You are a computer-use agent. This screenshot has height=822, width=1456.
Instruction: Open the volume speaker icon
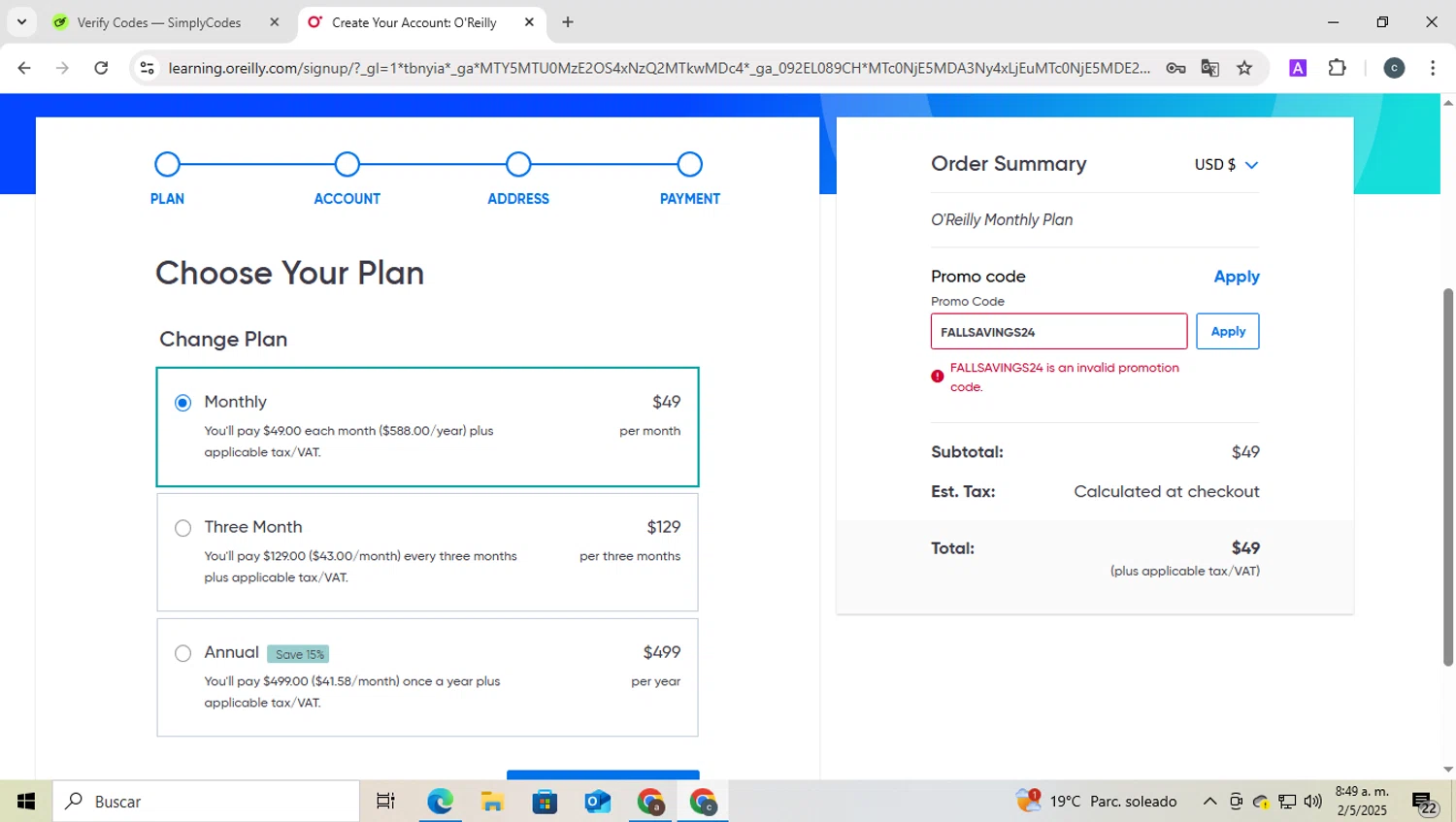(x=1313, y=802)
